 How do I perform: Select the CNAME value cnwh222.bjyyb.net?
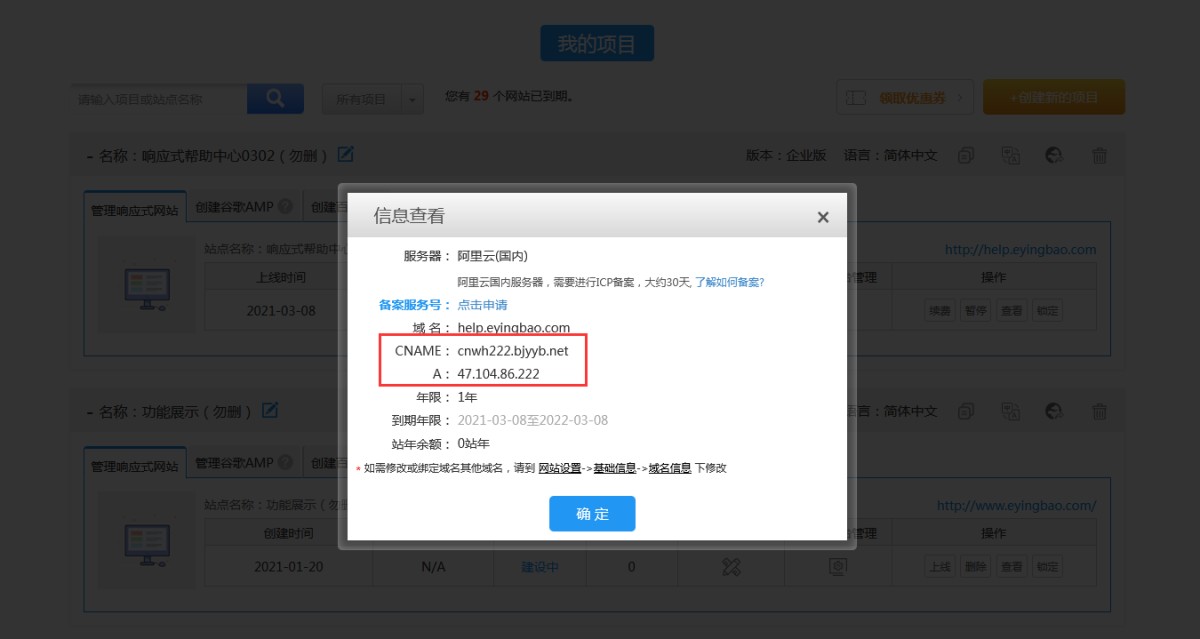tap(512, 351)
